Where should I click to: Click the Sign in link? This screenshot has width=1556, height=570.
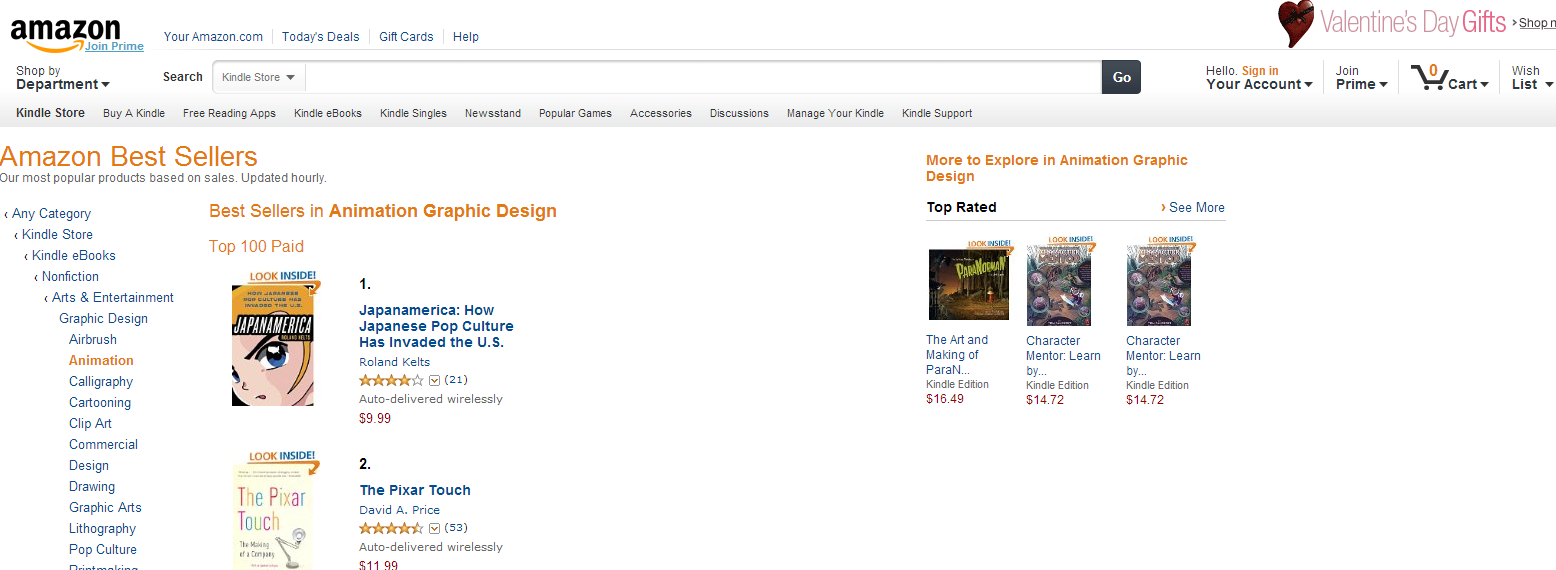coord(1260,71)
